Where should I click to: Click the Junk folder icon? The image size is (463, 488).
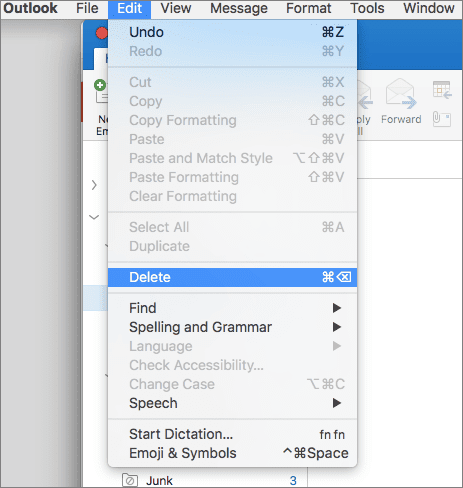tap(130, 480)
